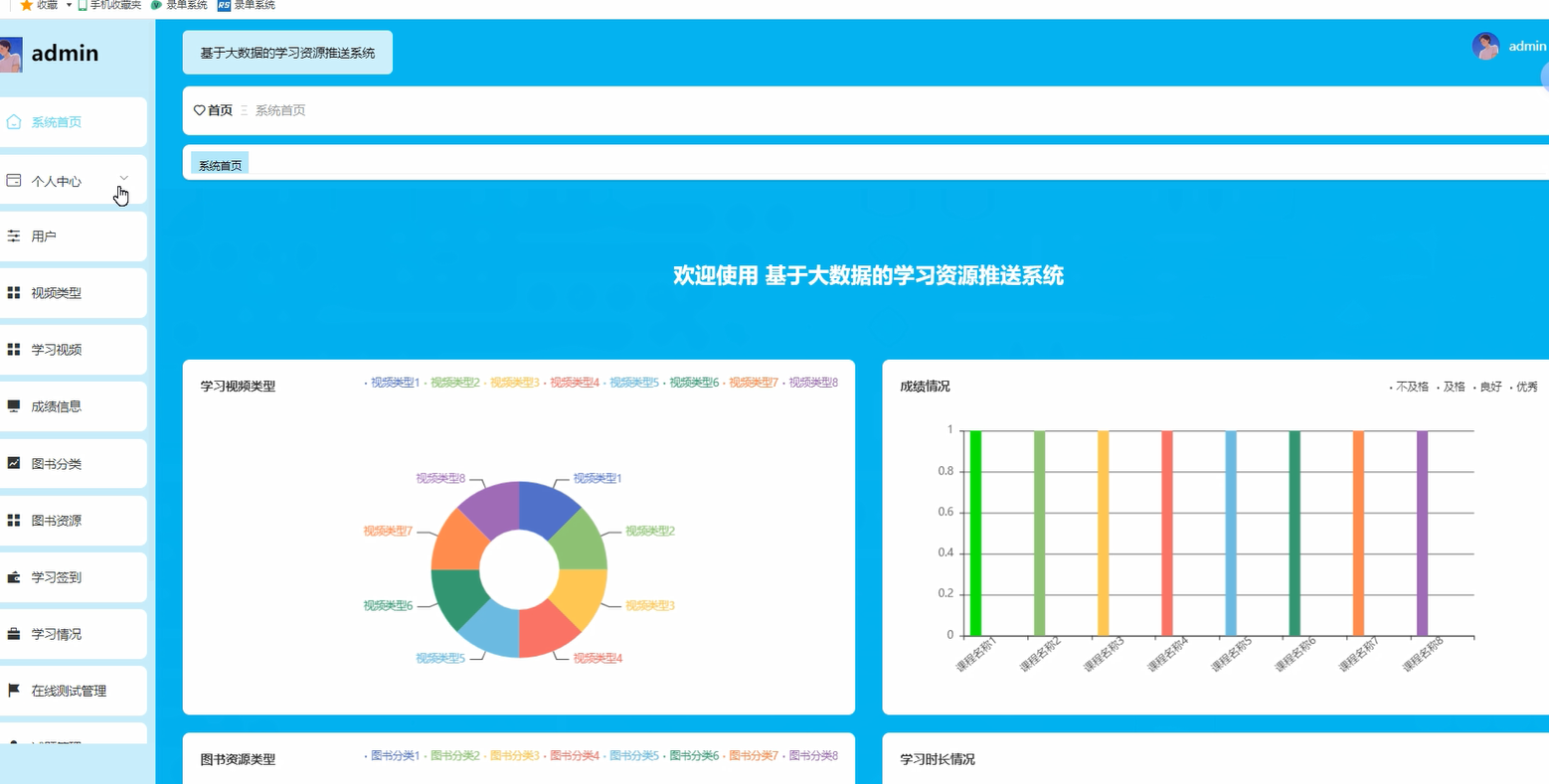Click the 基于大数据的学习资源推送系统 title button
This screenshot has width=1549, height=784.
pyautogui.click(x=286, y=51)
